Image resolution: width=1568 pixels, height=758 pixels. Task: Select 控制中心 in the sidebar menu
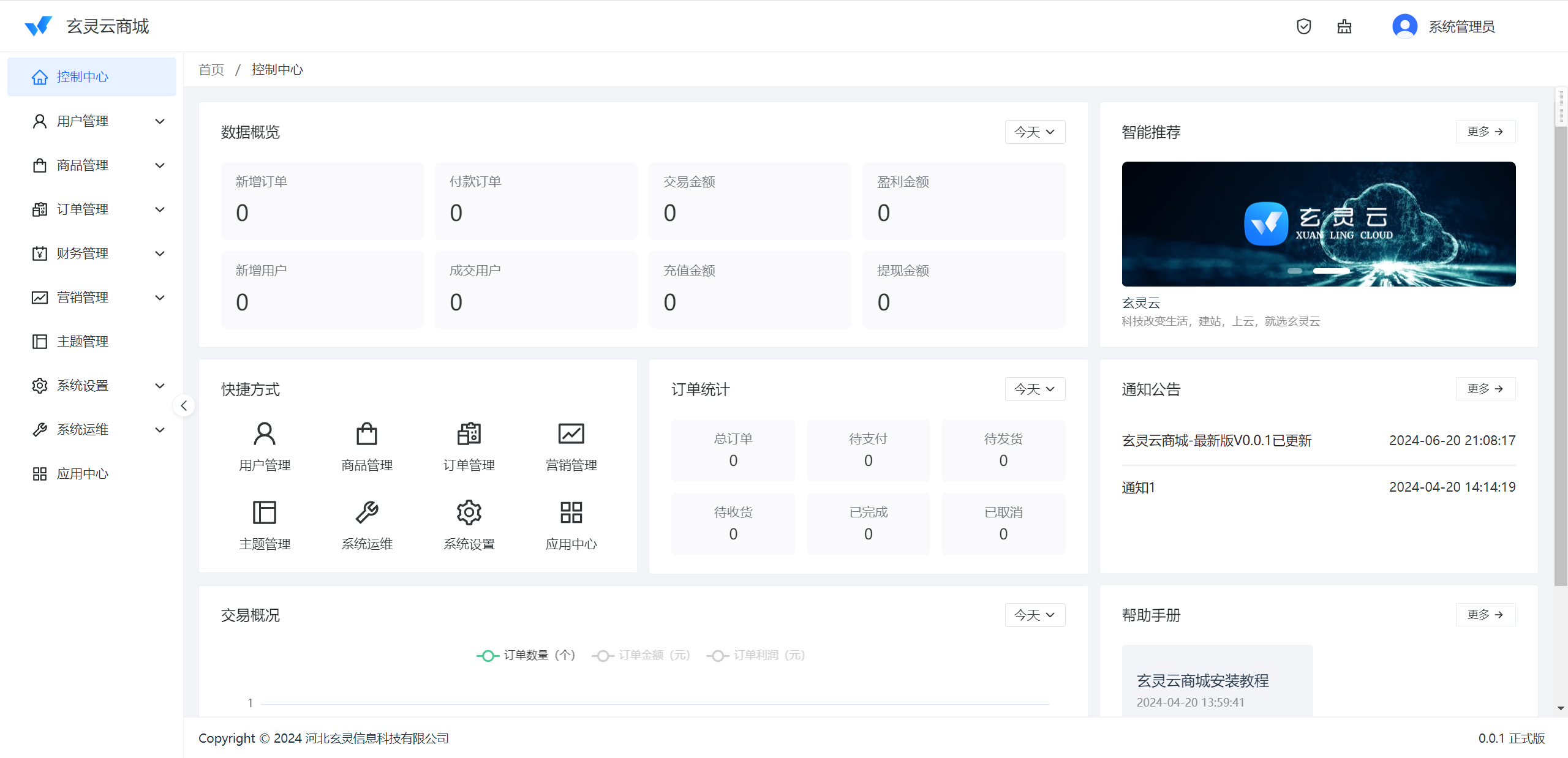click(x=83, y=77)
